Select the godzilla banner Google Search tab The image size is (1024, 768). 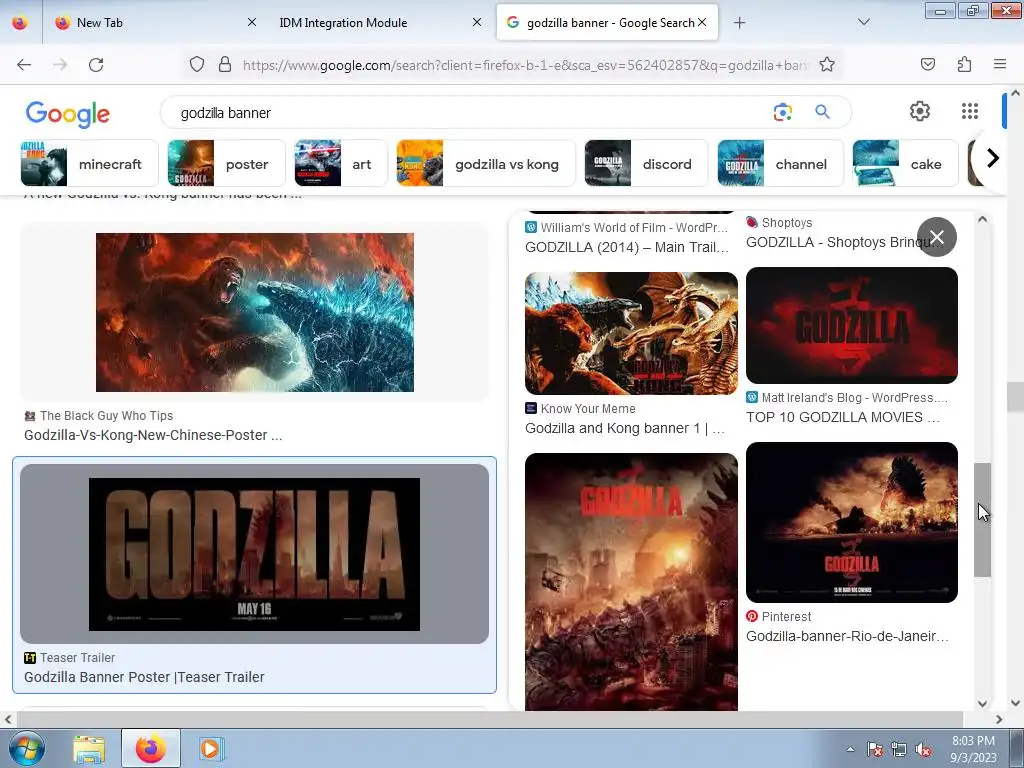(x=607, y=22)
